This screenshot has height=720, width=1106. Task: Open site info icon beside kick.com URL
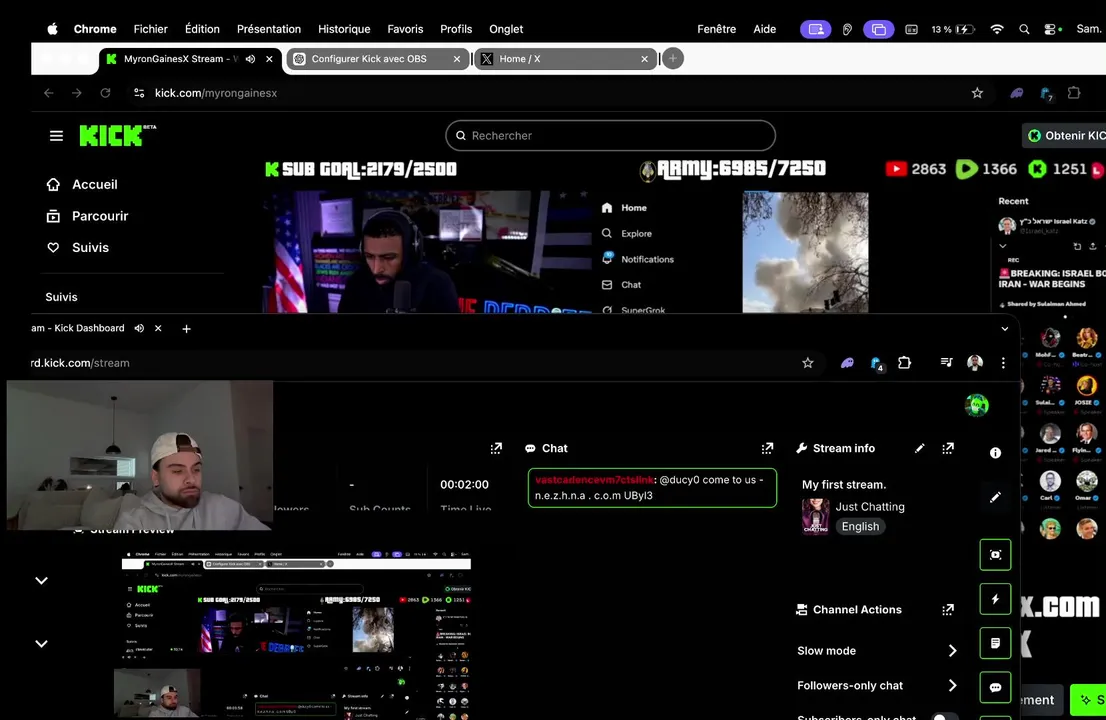click(139, 93)
